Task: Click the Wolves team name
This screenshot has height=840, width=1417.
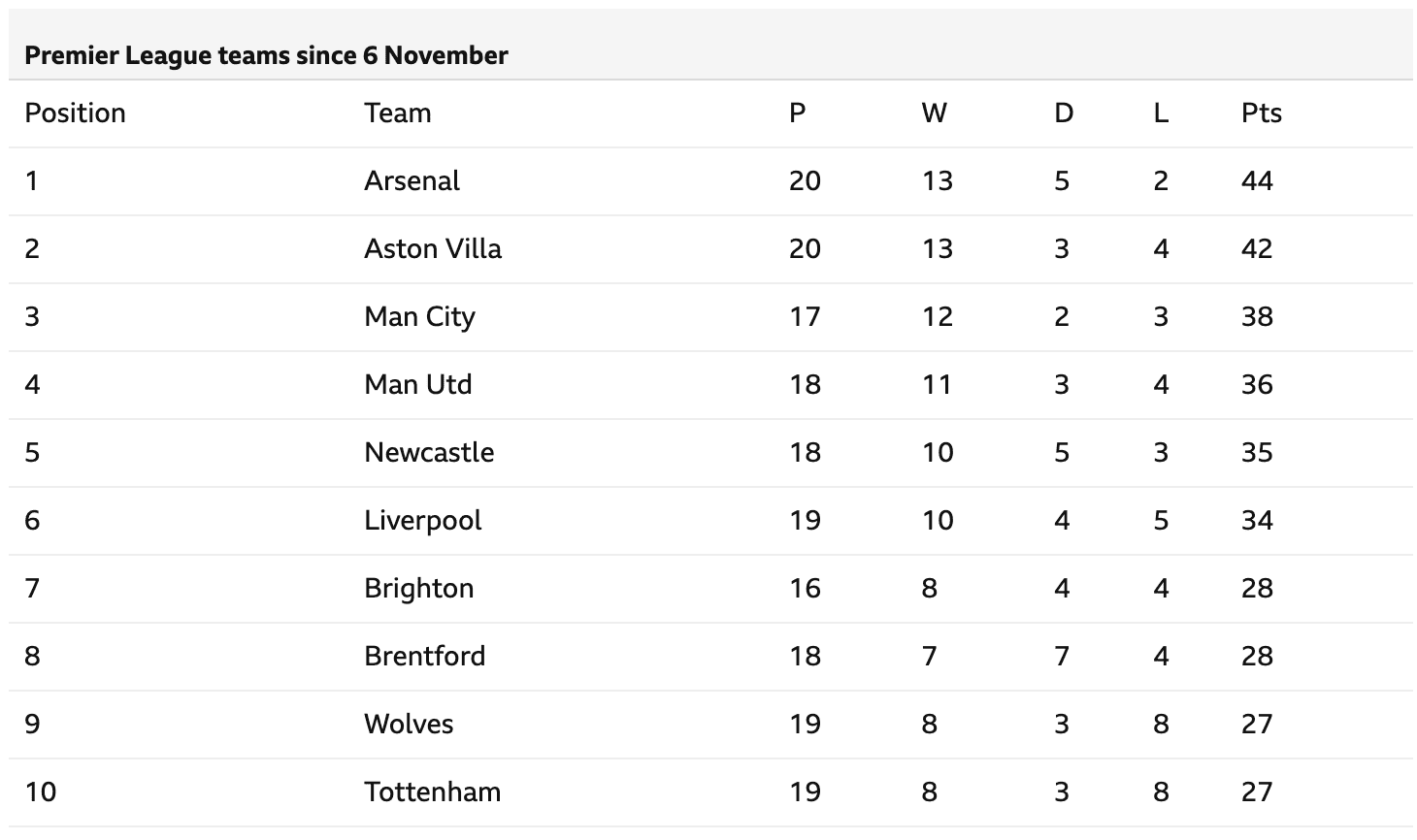Action: (409, 725)
